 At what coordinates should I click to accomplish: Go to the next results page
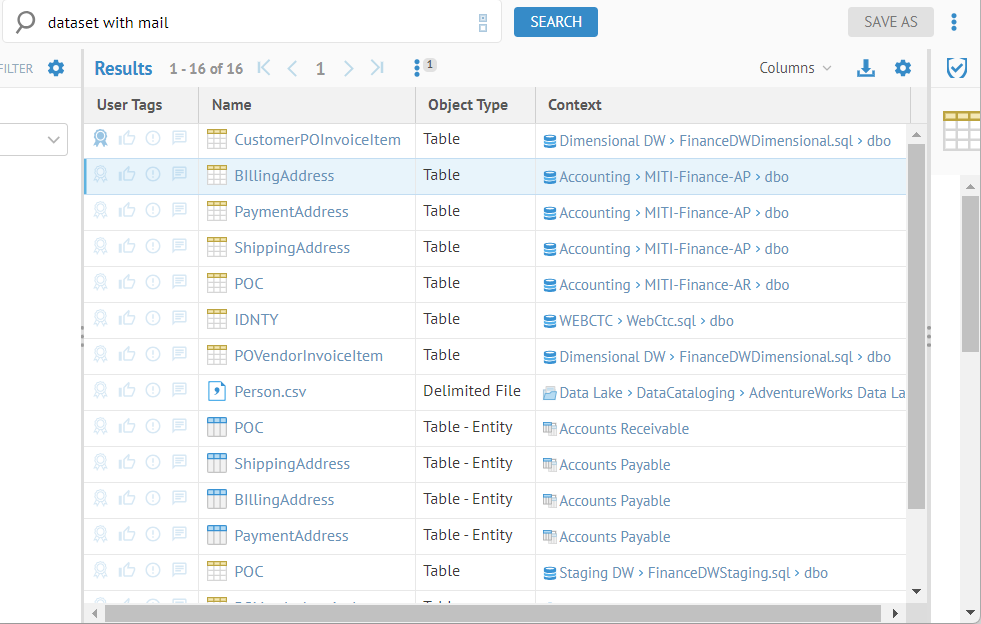click(x=348, y=68)
